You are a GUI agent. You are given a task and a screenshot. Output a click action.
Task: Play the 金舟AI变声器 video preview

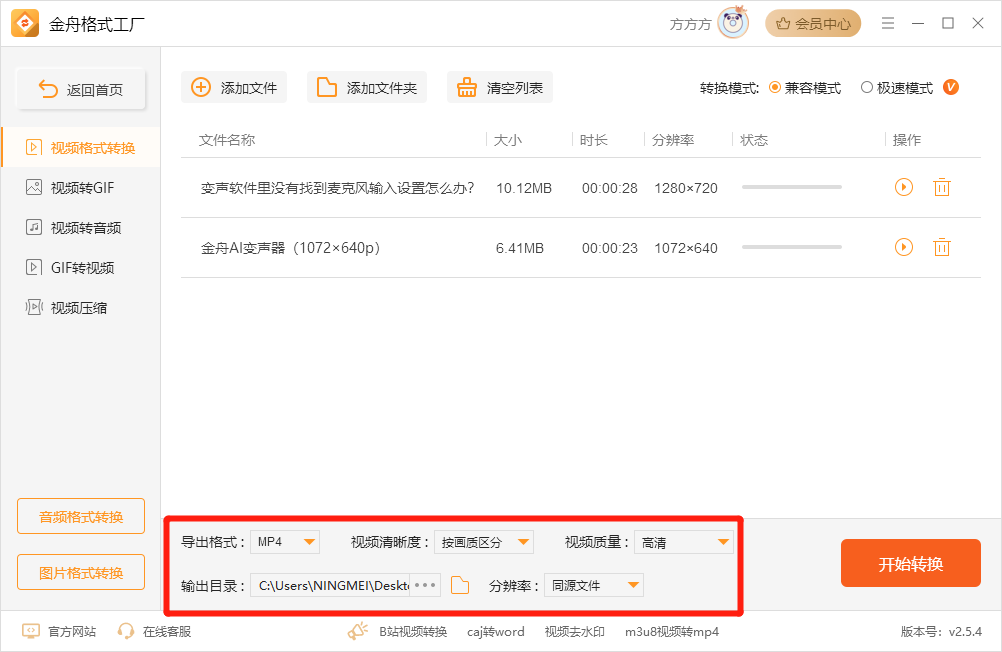(903, 247)
